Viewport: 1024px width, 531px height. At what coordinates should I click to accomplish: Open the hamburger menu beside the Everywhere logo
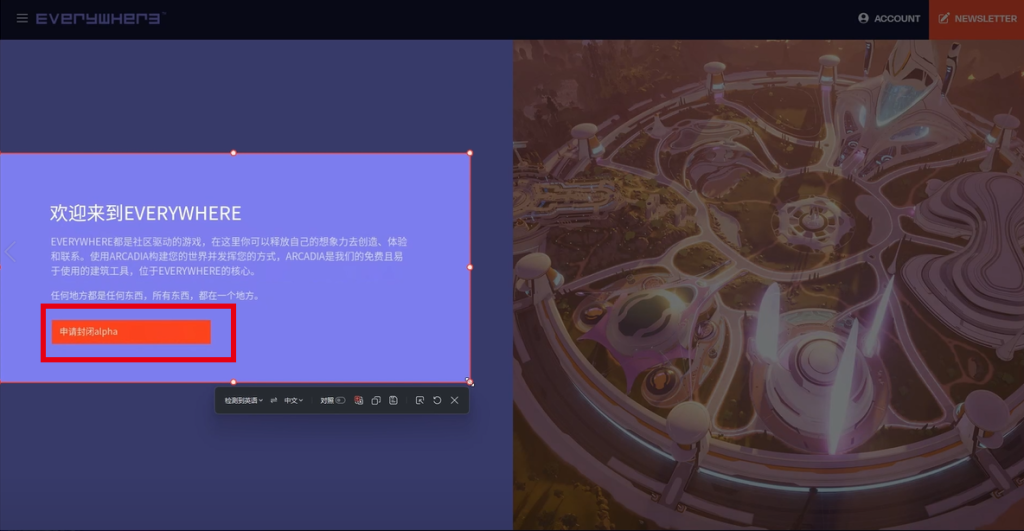pyautogui.click(x=22, y=18)
